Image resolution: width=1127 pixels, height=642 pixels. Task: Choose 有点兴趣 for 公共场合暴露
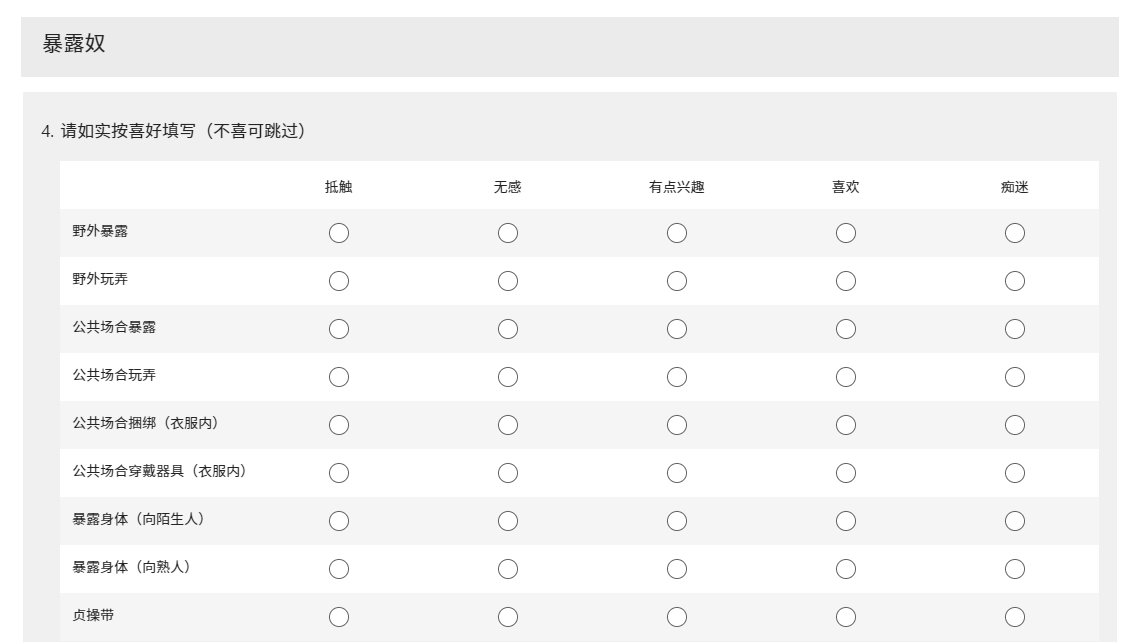pyautogui.click(x=677, y=329)
